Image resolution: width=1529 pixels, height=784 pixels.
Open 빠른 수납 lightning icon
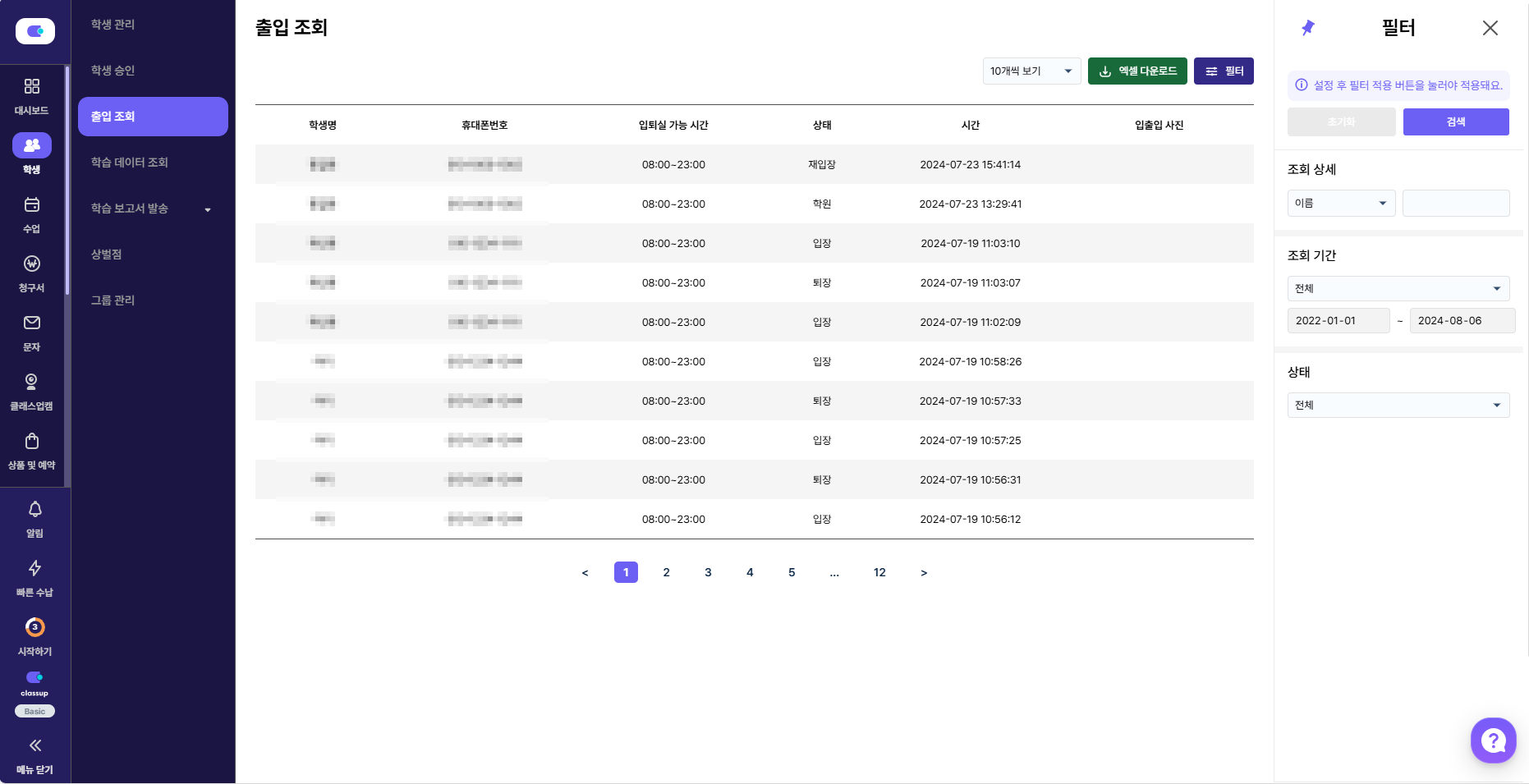point(34,569)
